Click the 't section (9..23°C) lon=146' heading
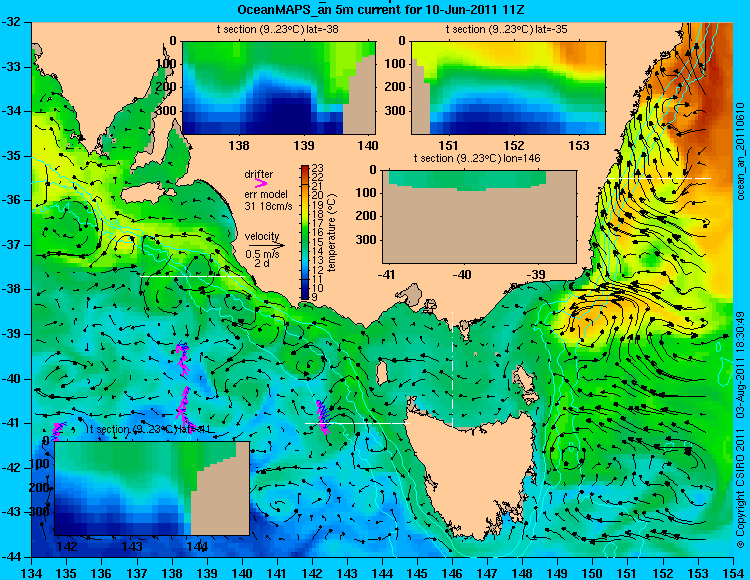Viewport: 750px width, 580px height. [477, 158]
